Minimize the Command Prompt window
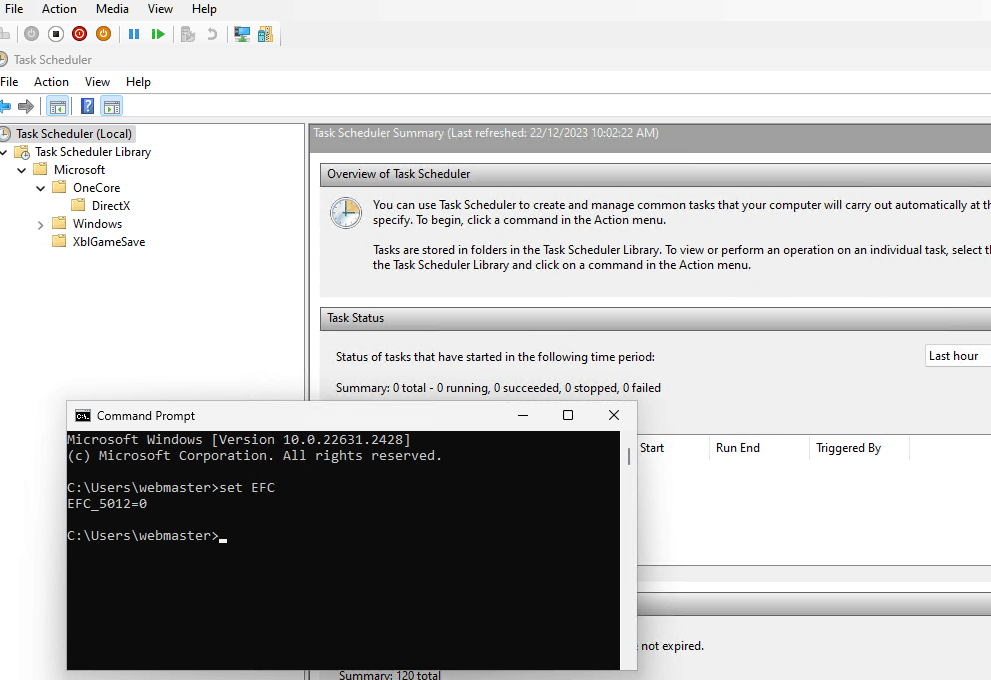The width and height of the screenshot is (991, 680). (x=523, y=415)
